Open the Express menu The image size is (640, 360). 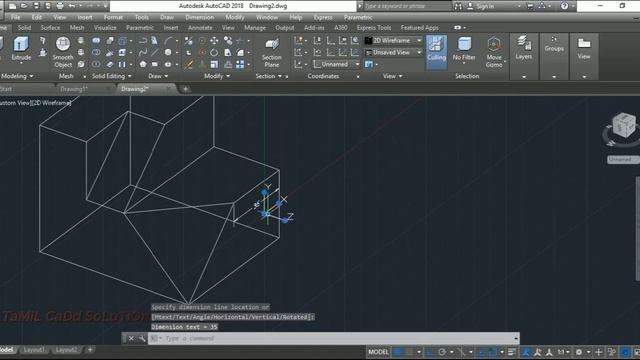(323, 17)
